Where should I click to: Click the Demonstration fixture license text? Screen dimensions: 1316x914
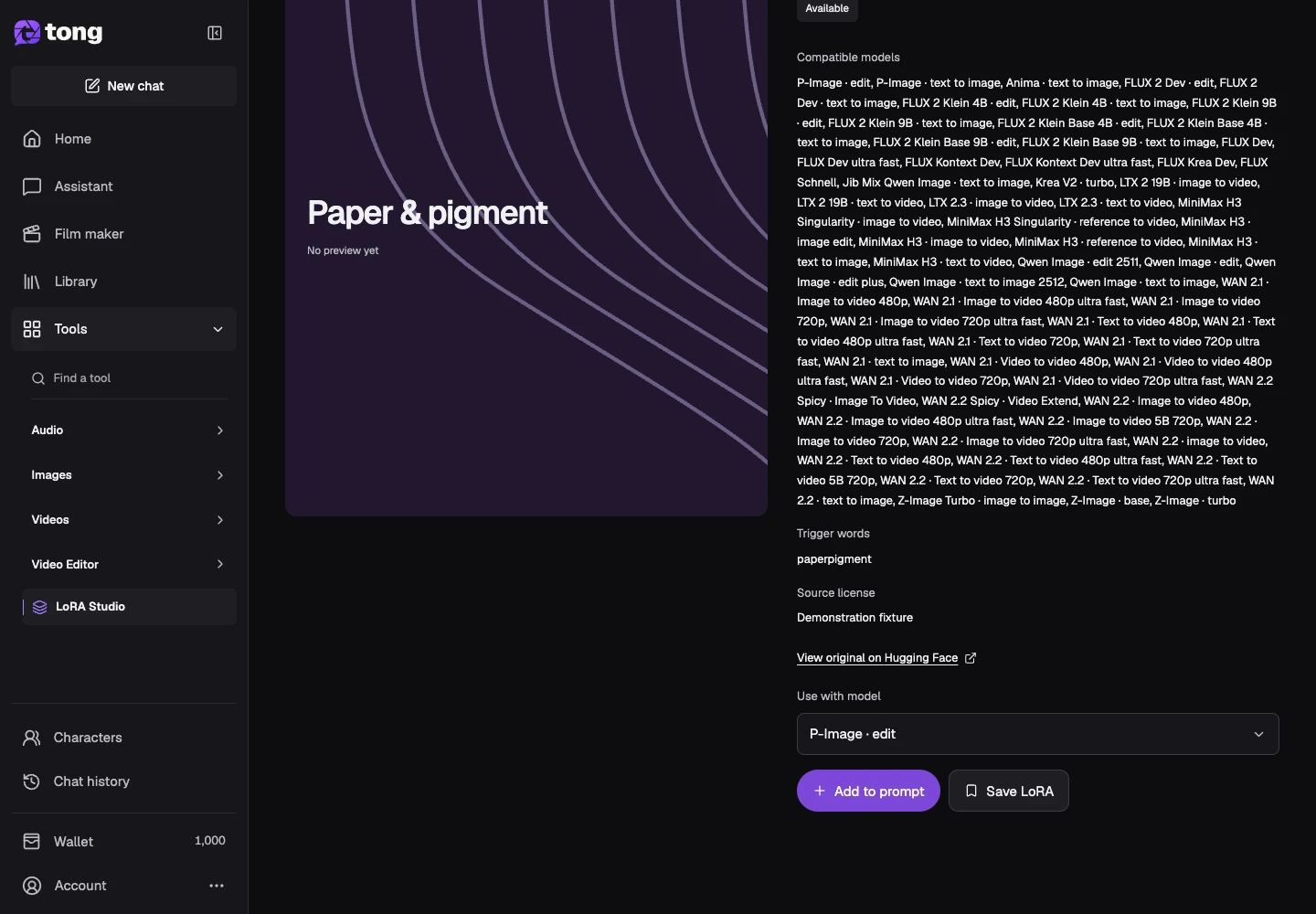click(854, 618)
